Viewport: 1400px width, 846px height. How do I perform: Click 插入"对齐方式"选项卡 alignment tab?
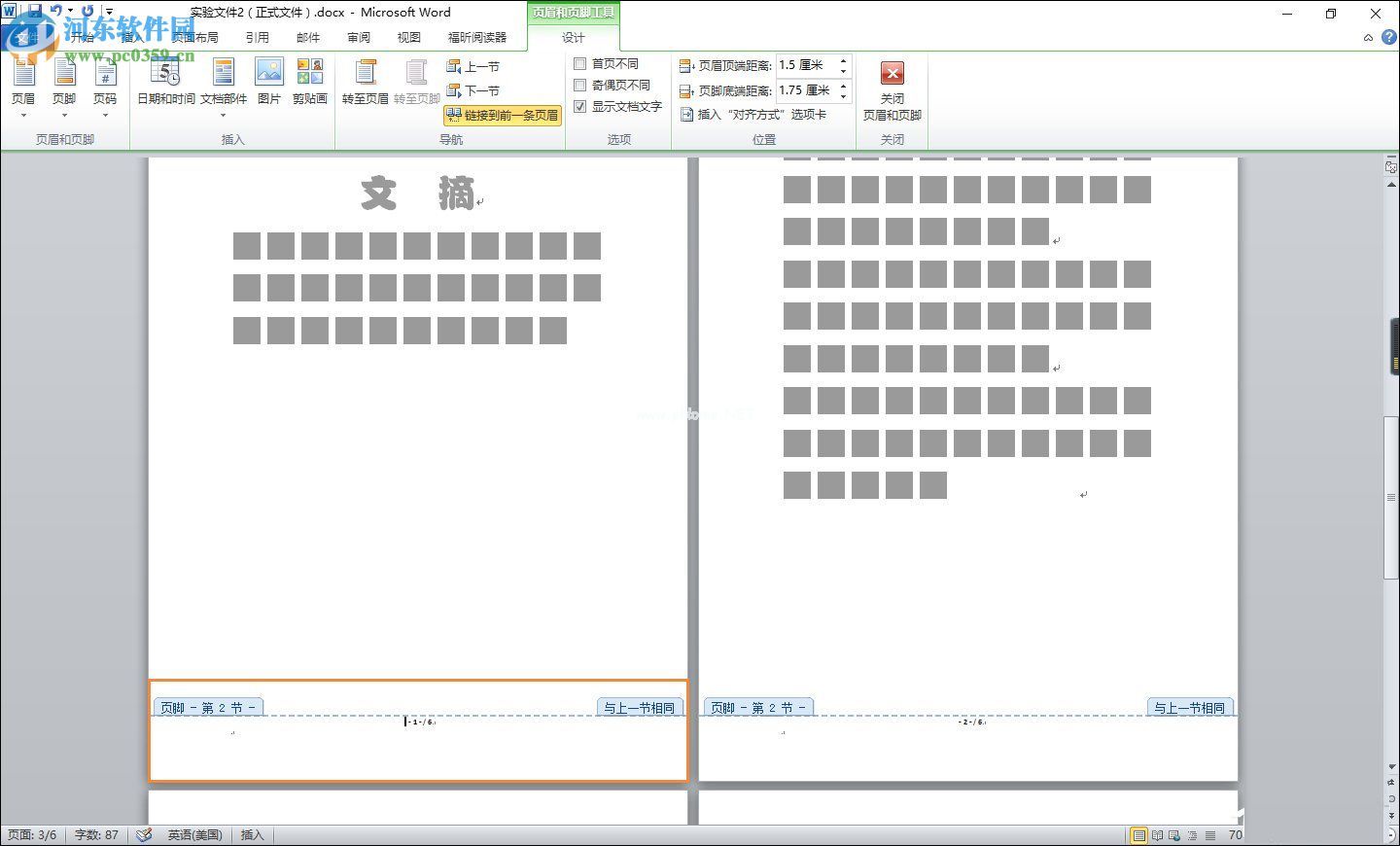(x=753, y=115)
